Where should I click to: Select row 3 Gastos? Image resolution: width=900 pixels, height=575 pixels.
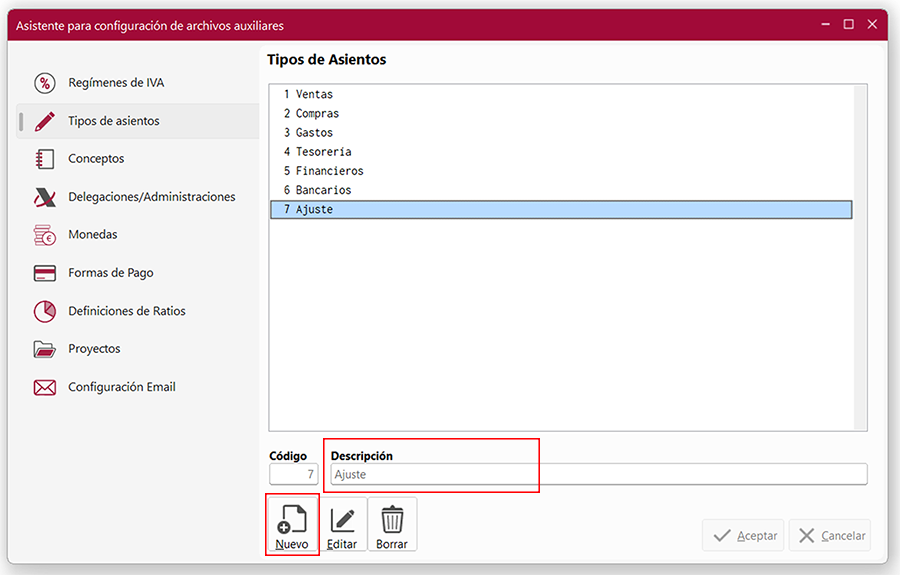click(561, 133)
